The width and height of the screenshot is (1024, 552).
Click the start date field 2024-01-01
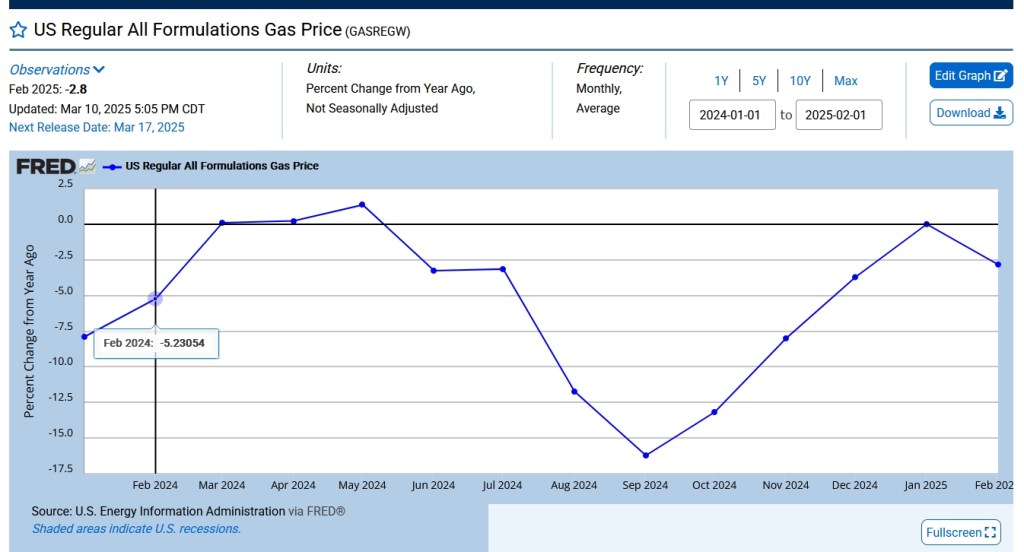[732, 115]
